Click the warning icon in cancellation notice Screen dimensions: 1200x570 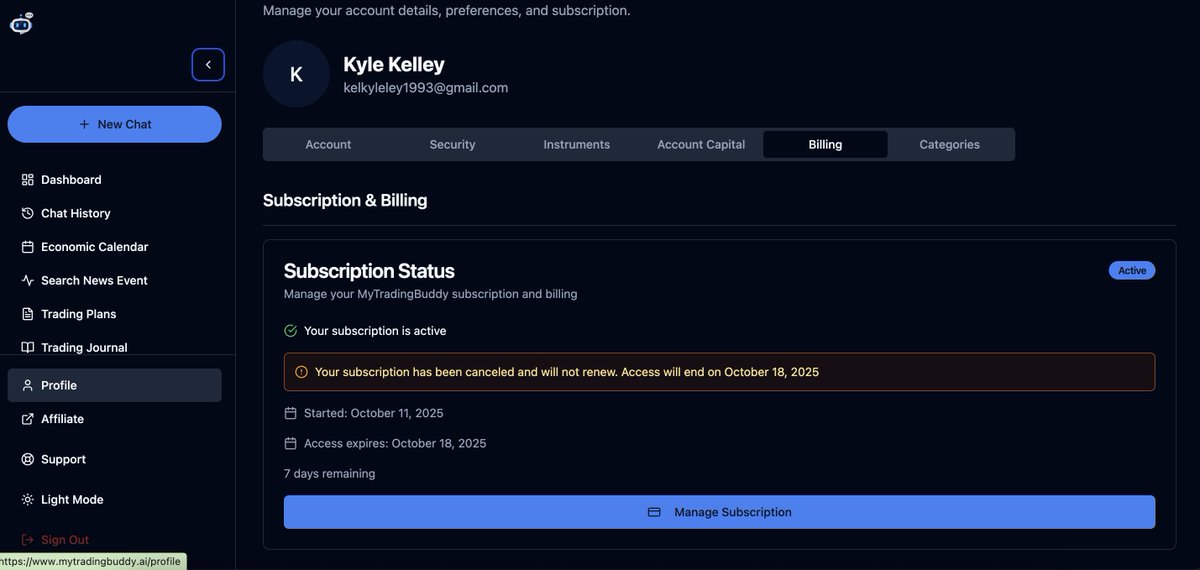coord(302,372)
